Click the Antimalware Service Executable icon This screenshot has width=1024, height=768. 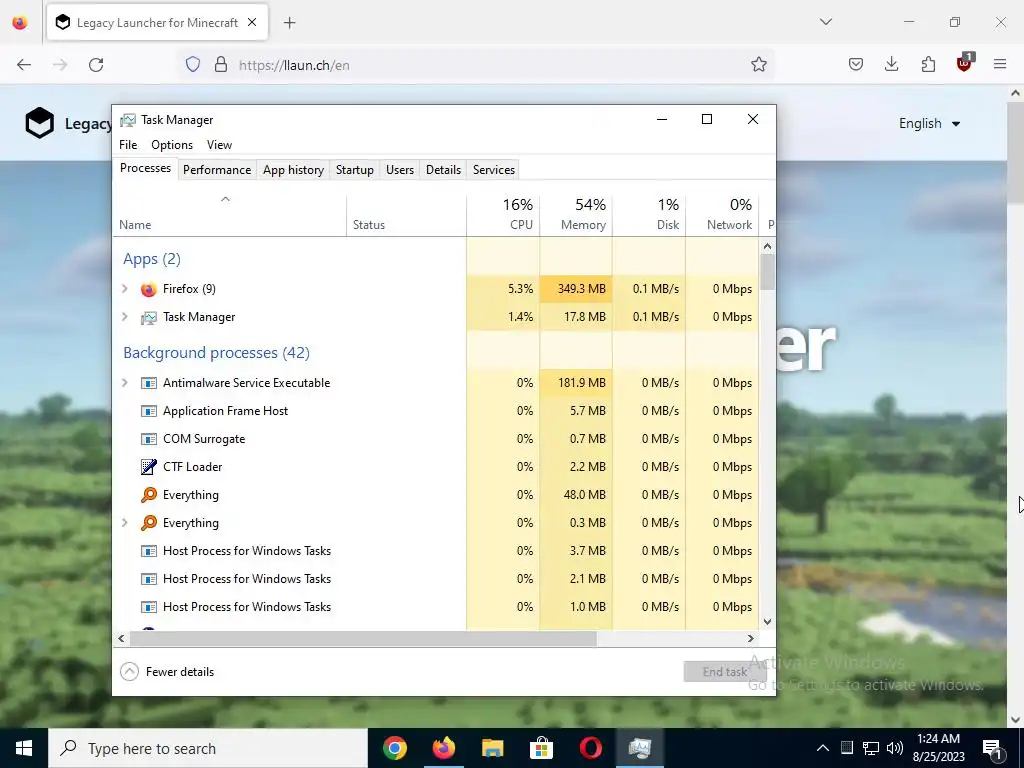tap(149, 383)
